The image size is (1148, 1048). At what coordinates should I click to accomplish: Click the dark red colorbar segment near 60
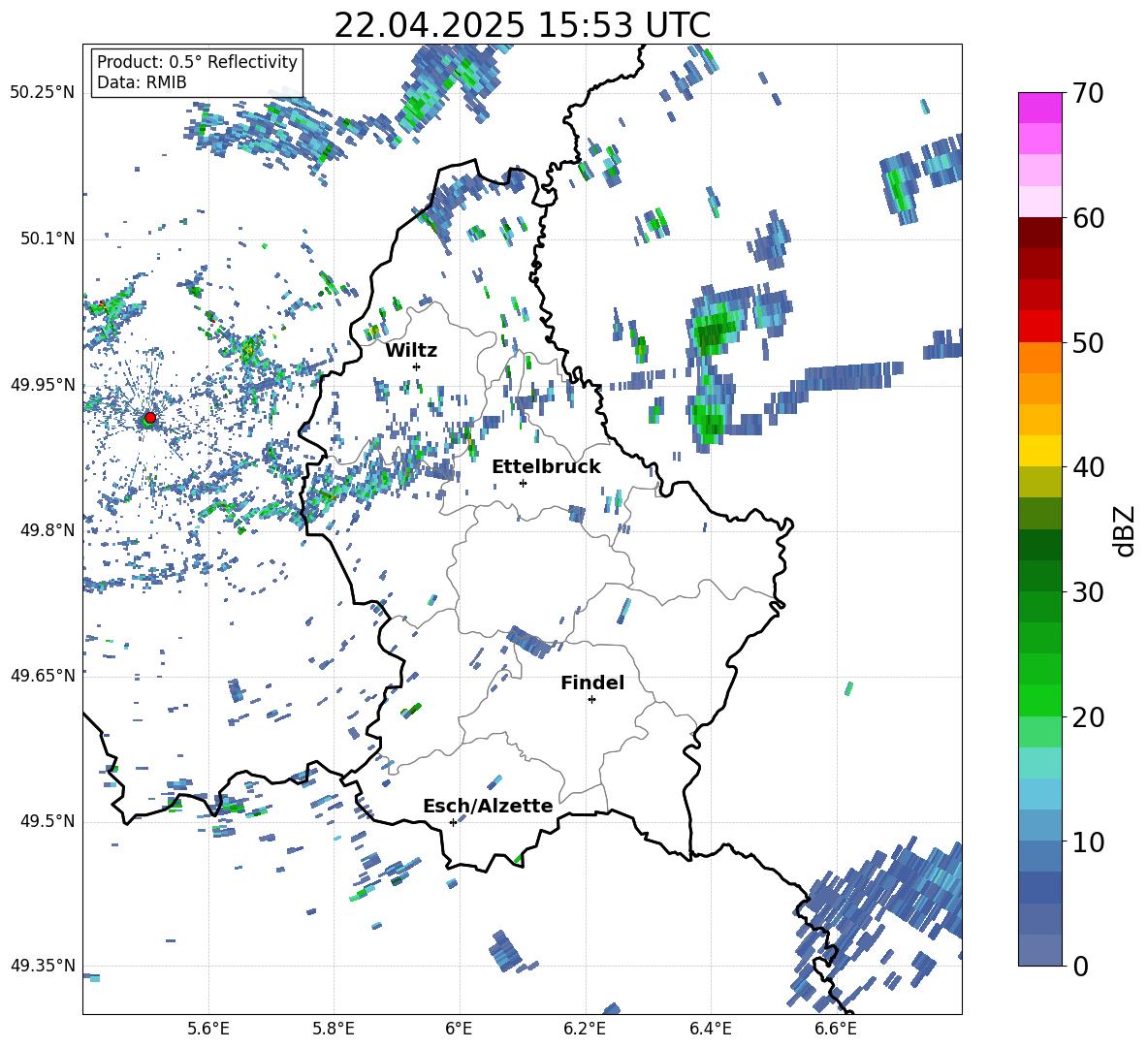1039,233
